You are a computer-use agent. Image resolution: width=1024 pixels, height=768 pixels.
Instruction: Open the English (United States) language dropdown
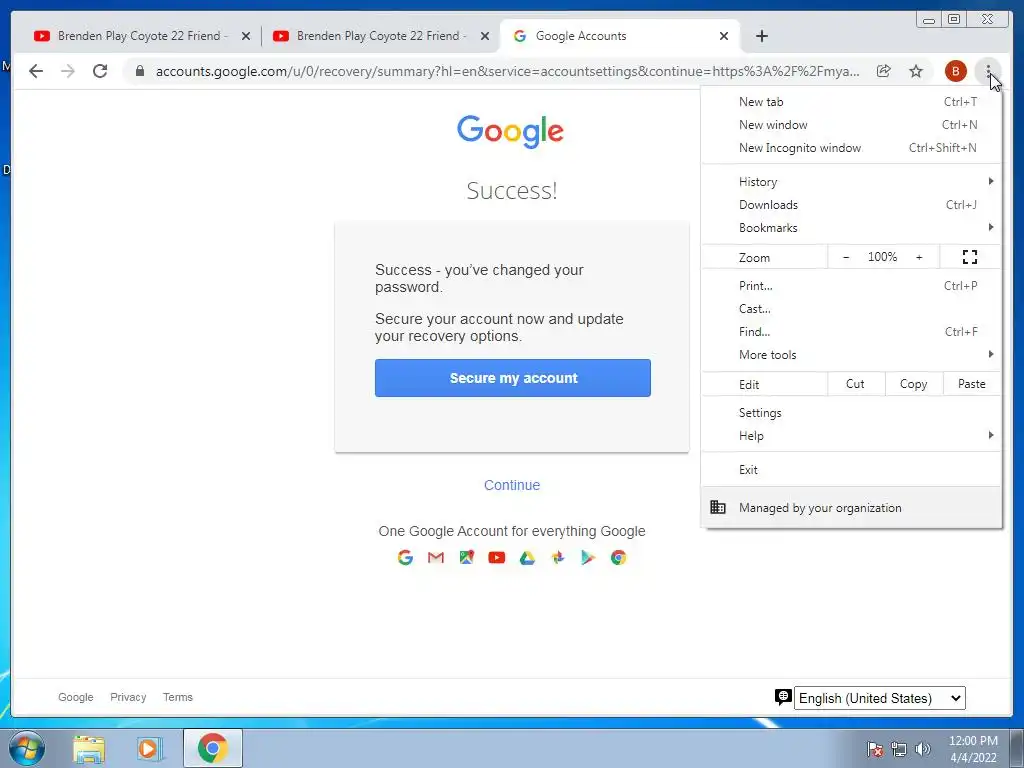click(x=880, y=697)
